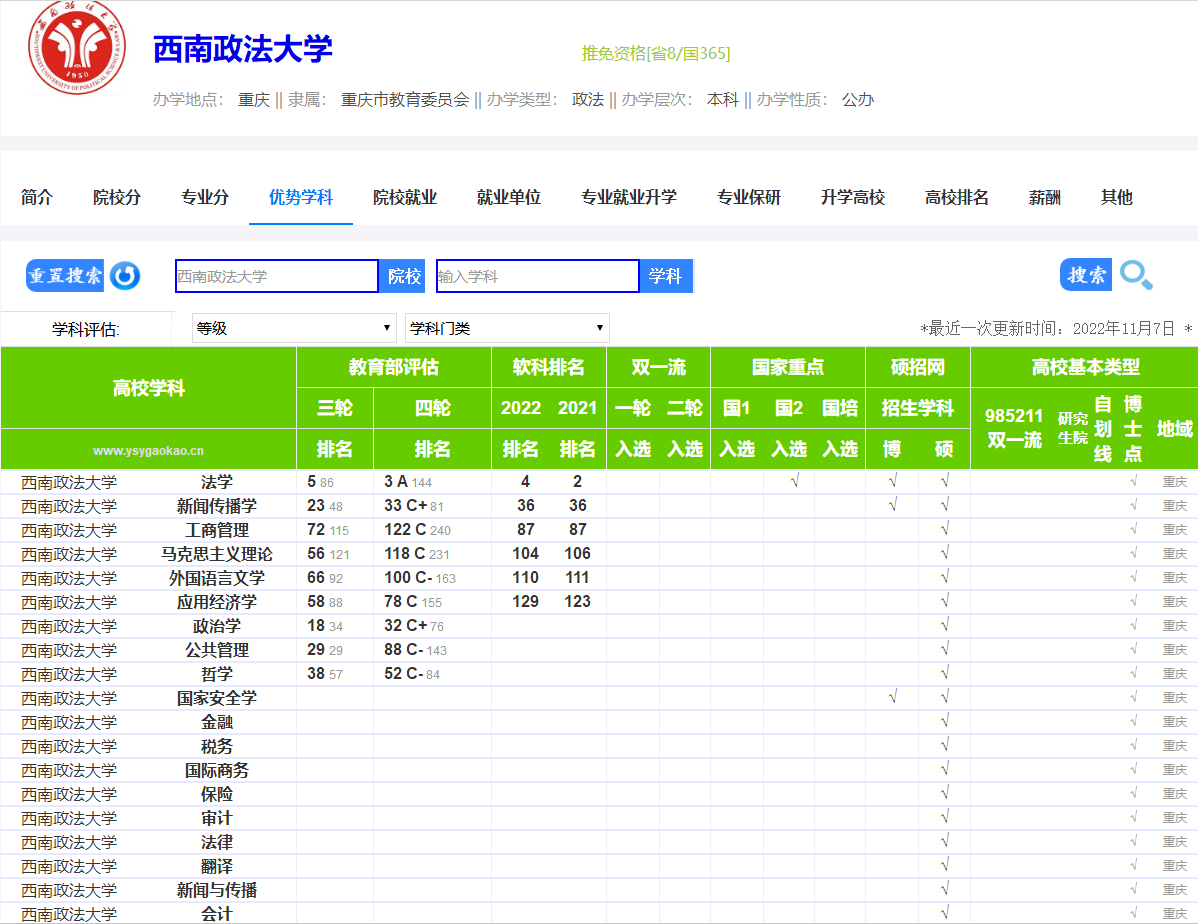Click the 国家安全学 subject row
Screen dimensions: 1198x924
(x=598, y=698)
